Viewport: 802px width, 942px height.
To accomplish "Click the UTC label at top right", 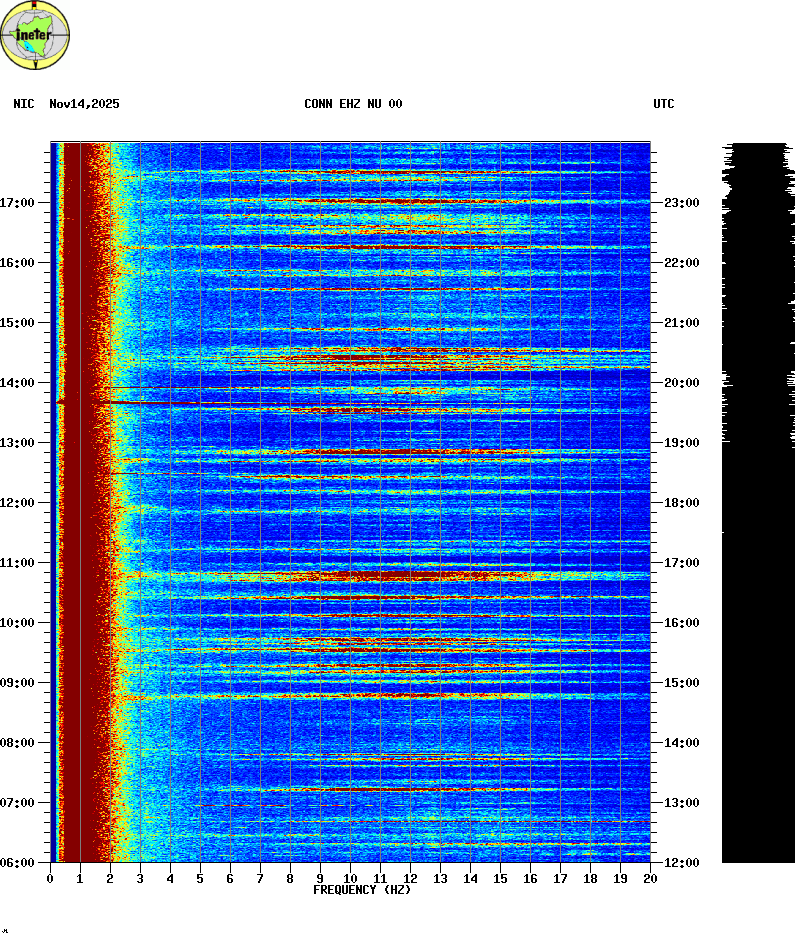I will click(x=664, y=104).
